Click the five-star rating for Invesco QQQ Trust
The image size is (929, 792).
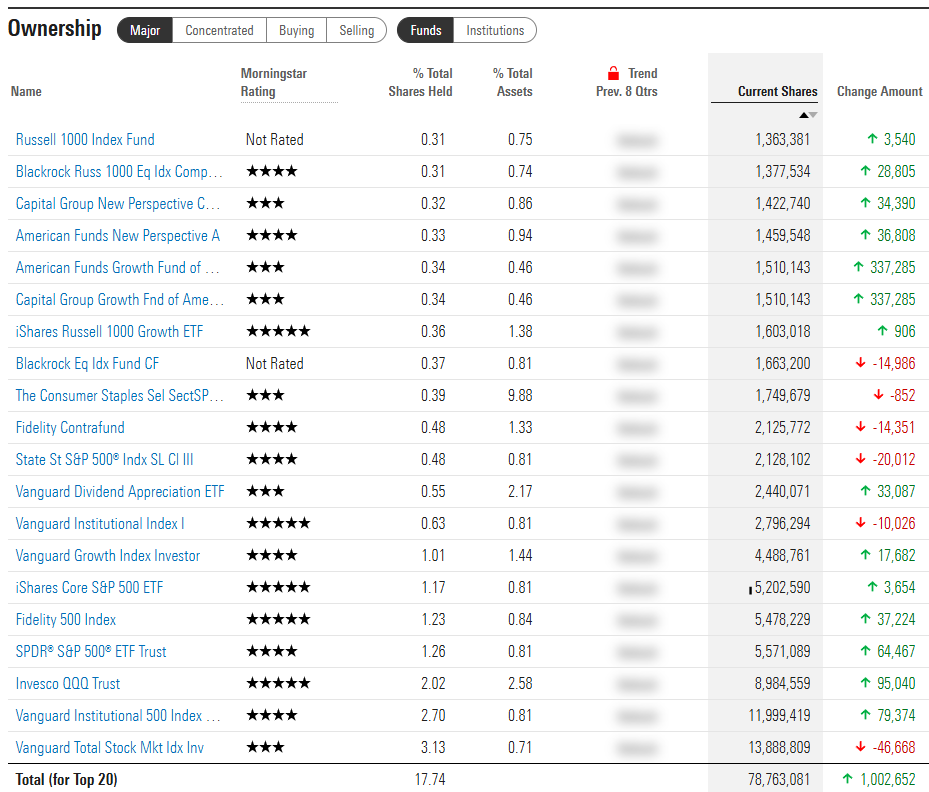click(x=278, y=683)
